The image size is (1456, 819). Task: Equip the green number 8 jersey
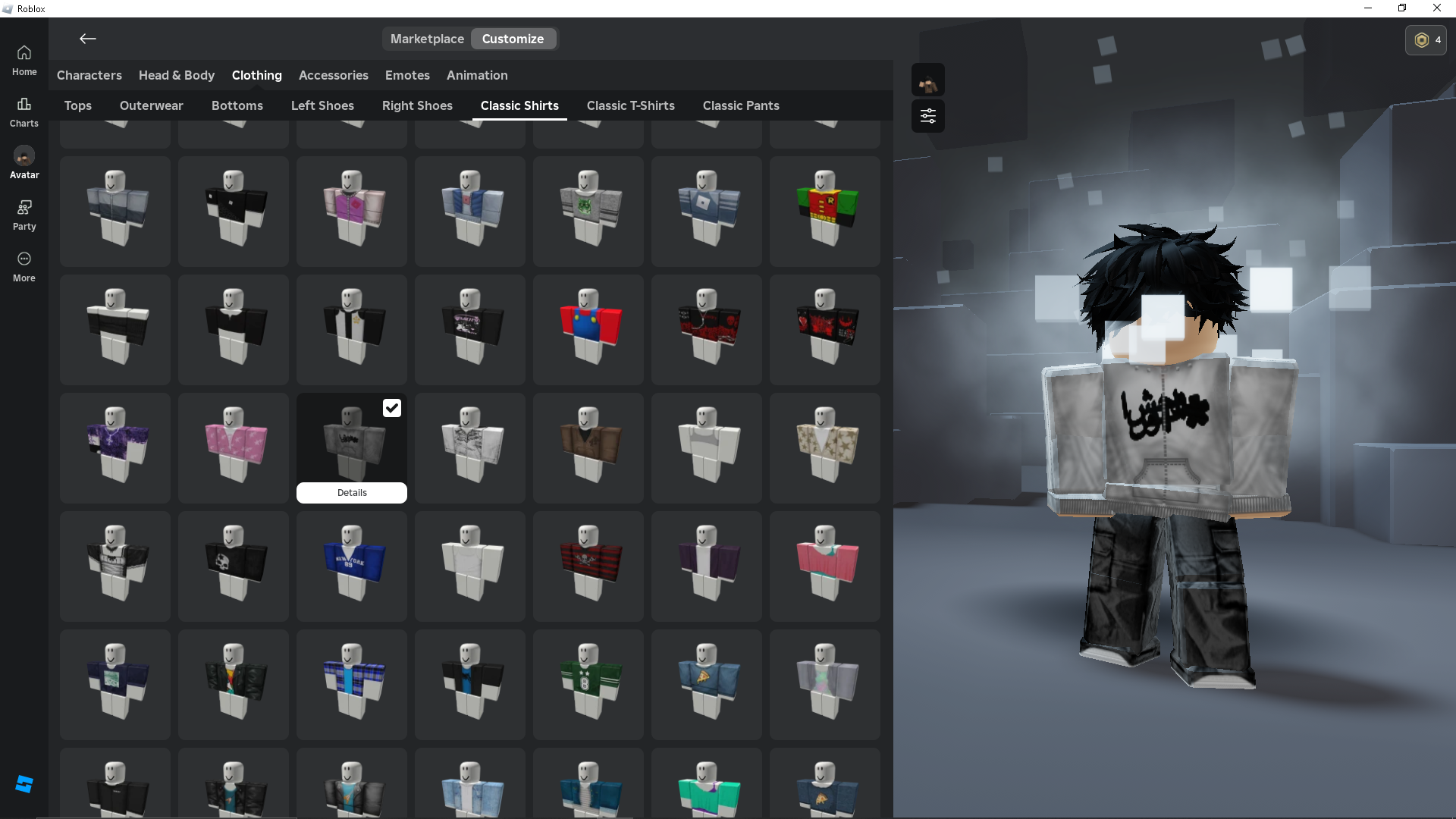point(588,685)
